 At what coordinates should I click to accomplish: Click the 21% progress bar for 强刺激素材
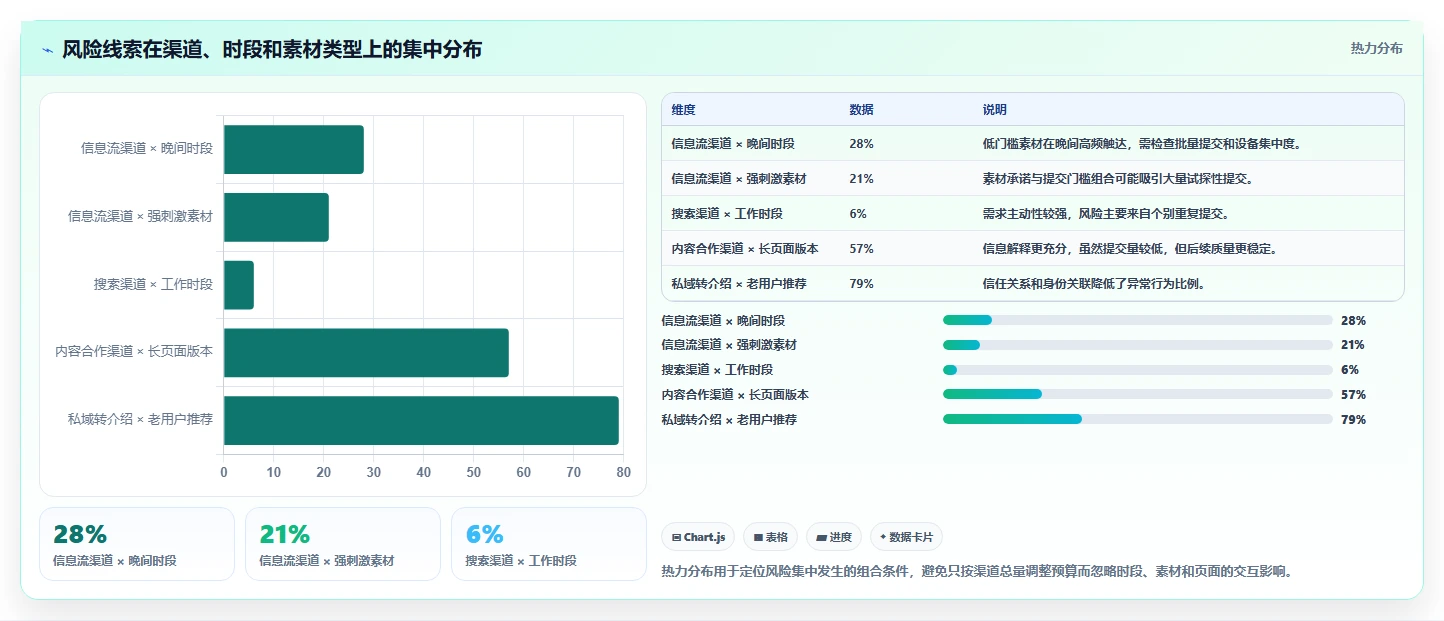click(1138, 345)
